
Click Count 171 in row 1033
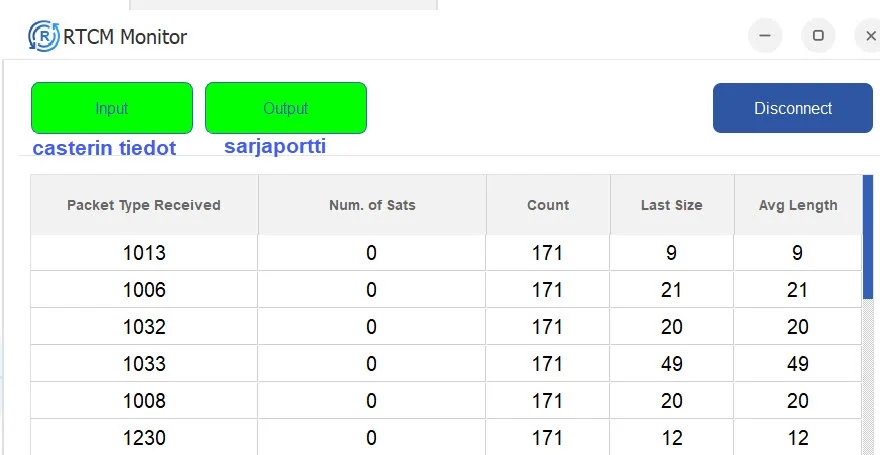[548, 364]
